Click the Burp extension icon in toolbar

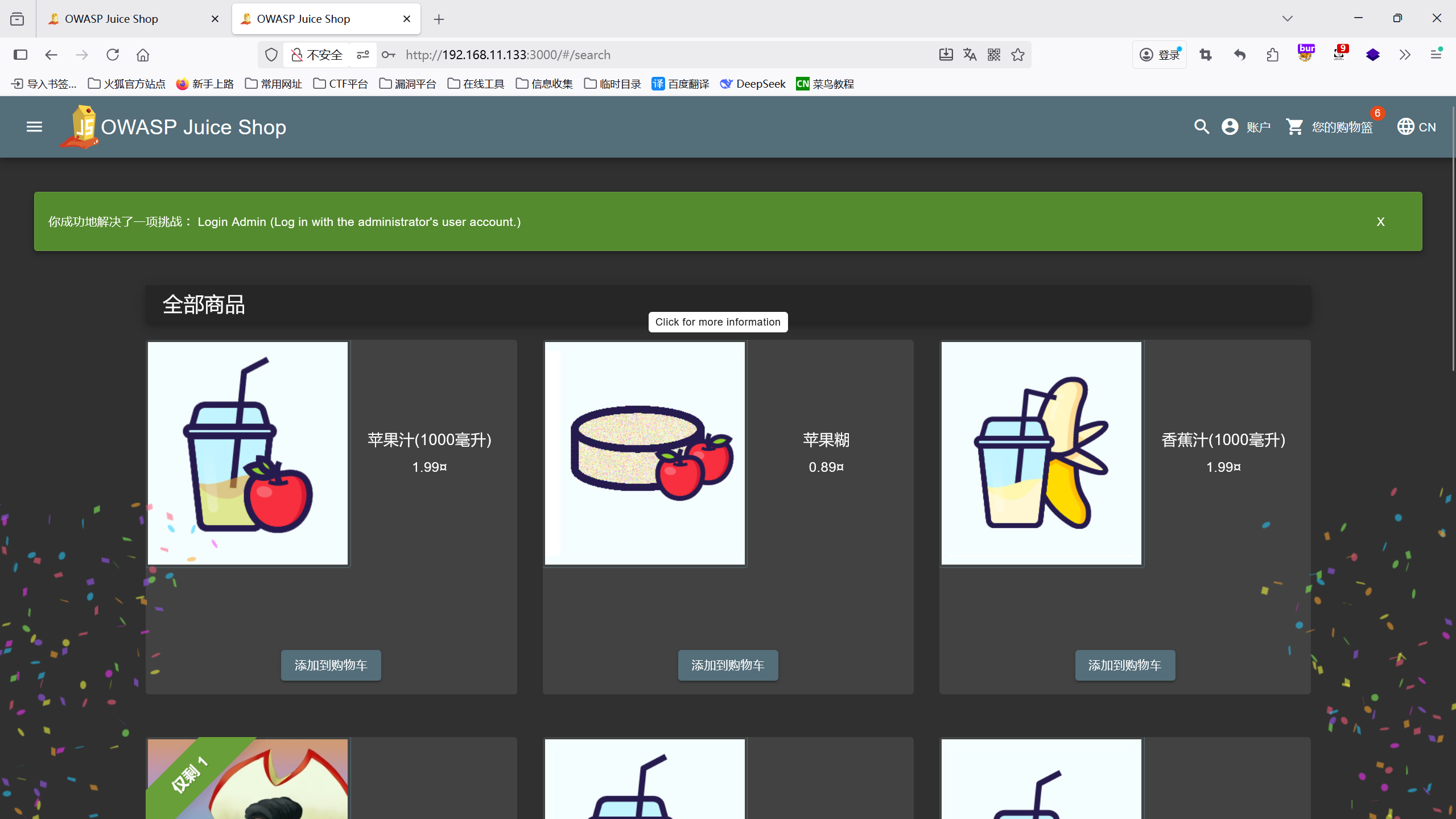1306,53
